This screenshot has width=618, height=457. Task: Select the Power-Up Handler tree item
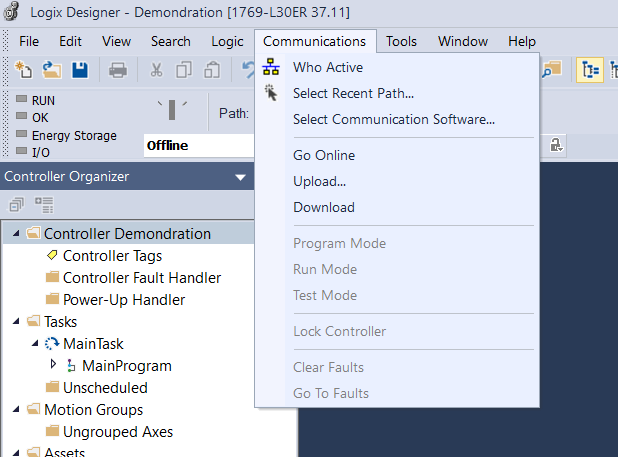(123, 300)
